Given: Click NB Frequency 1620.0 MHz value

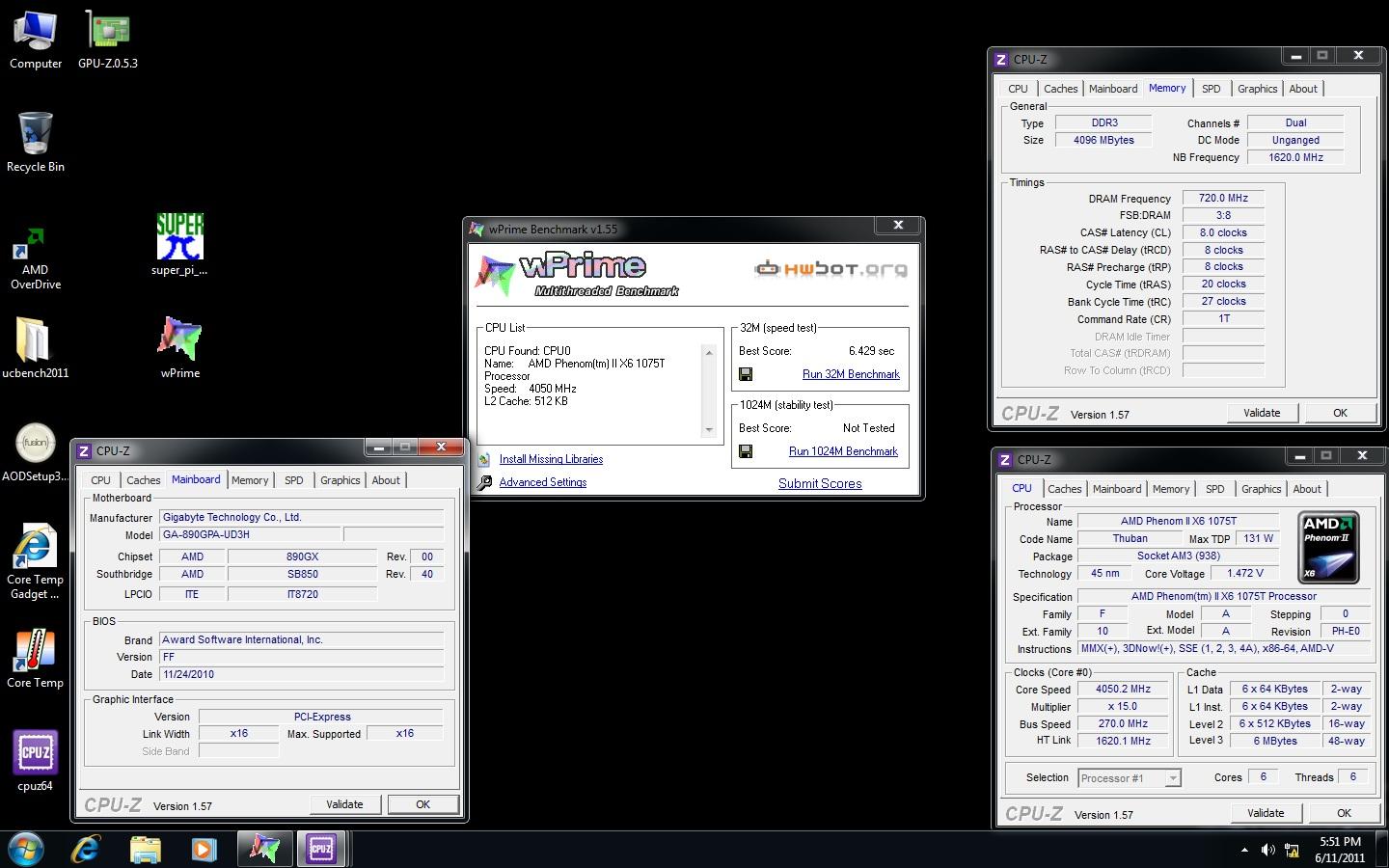Looking at the screenshot, I should [1295, 157].
